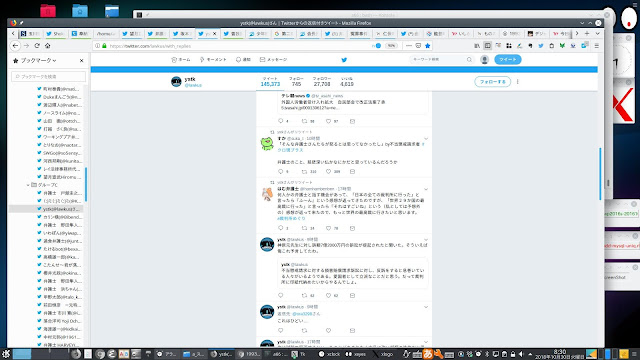Click the blue ツイート compose button

507,60
